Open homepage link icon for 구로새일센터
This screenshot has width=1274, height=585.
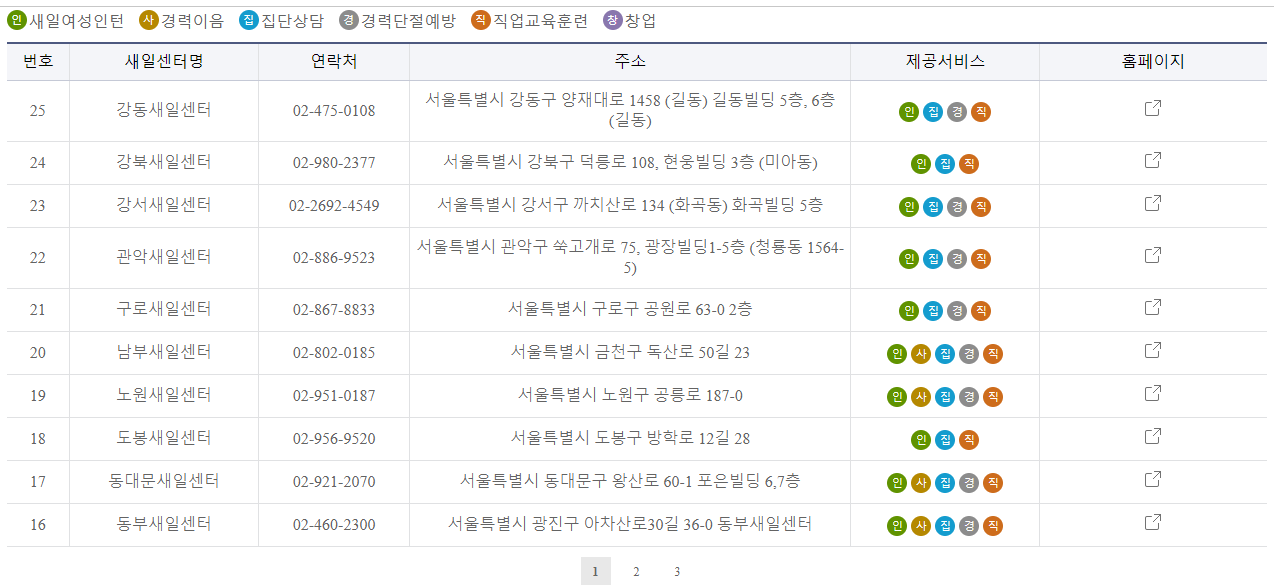coord(1152,307)
